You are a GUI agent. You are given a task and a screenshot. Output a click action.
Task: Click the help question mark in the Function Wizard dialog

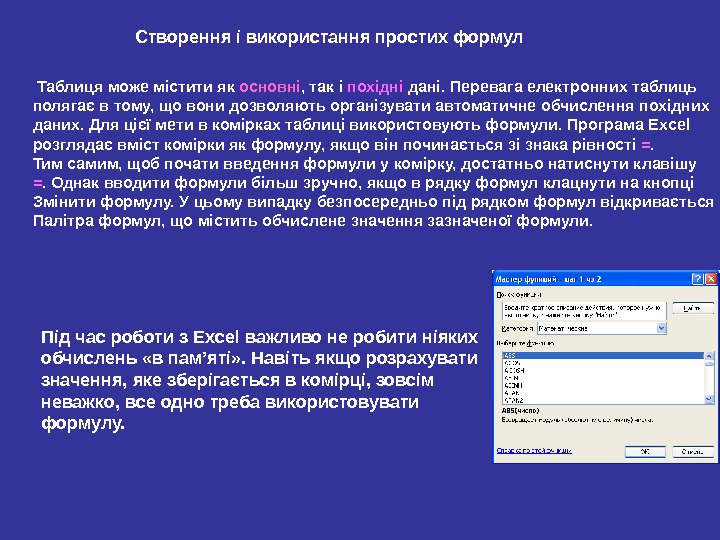pyautogui.click(x=697, y=279)
